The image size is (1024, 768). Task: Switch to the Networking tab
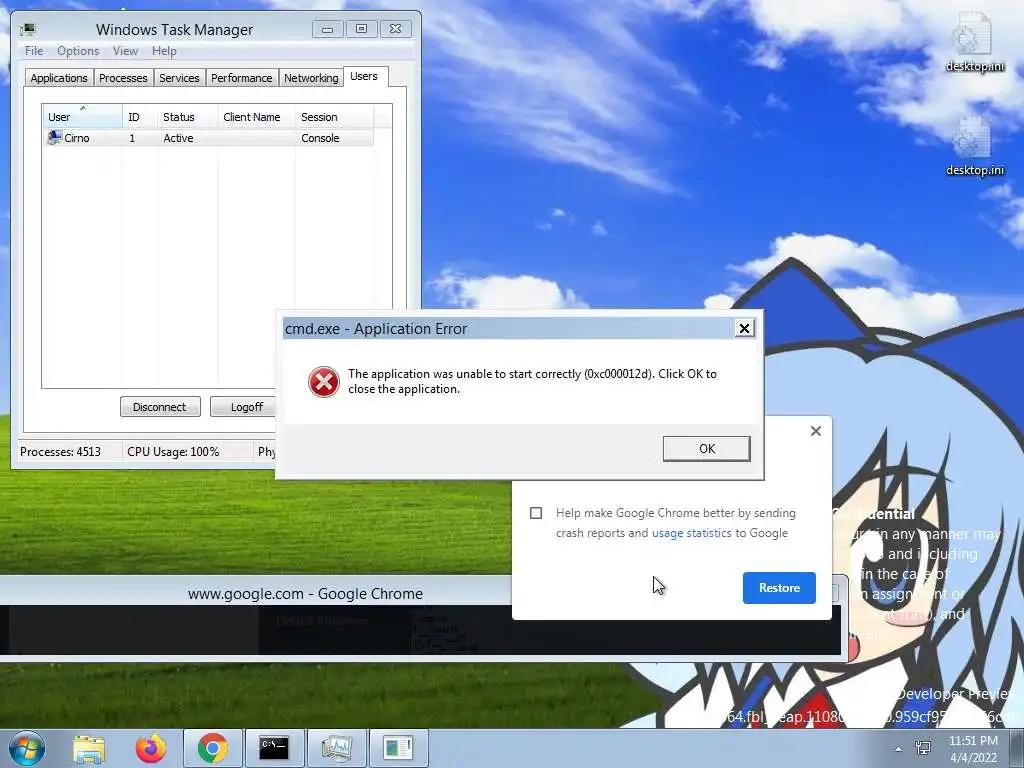[311, 78]
